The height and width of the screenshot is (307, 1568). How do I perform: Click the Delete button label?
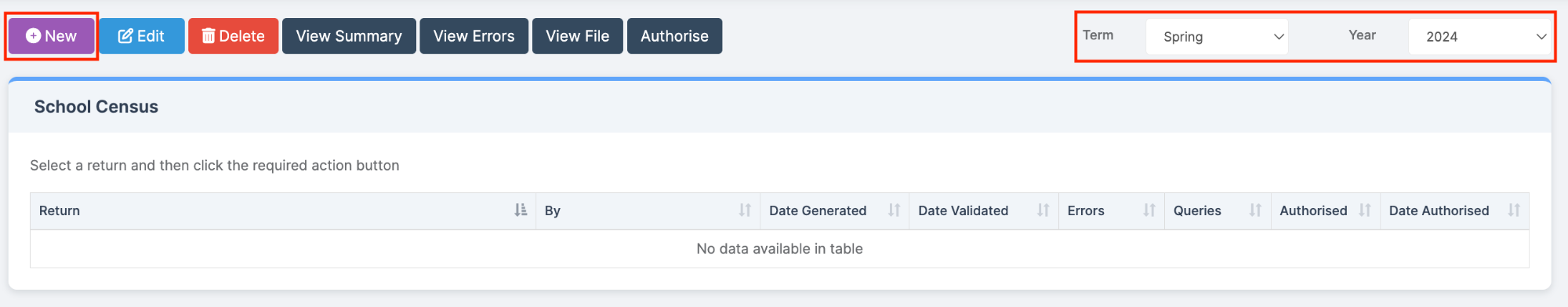[x=241, y=36]
